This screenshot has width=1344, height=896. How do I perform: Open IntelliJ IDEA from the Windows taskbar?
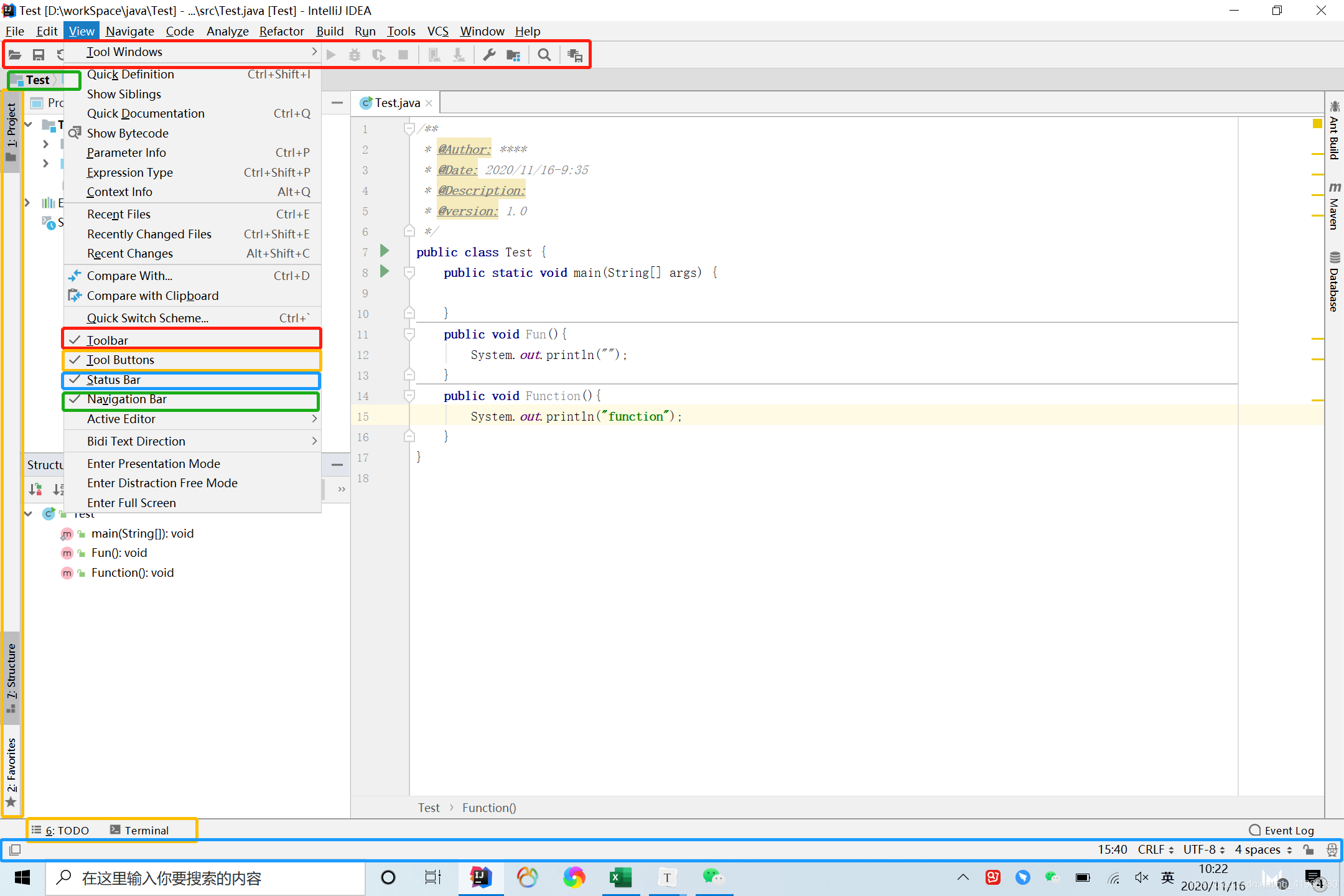481,877
